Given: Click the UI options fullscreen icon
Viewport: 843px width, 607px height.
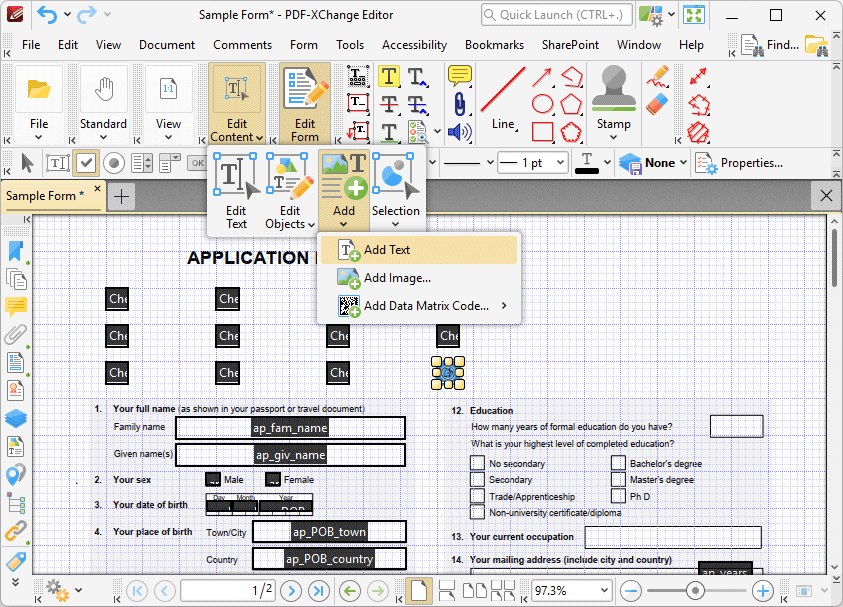Looking at the screenshot, I should coord(694,15).
